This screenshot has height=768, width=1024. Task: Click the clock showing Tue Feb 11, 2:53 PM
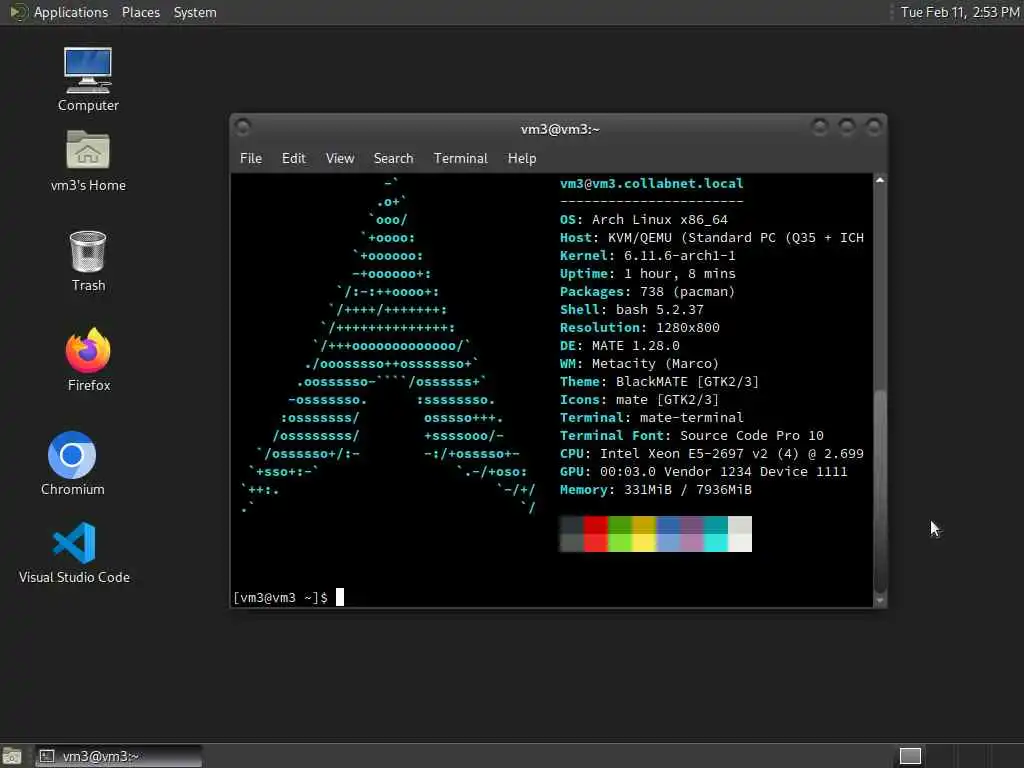pos(960,12)
